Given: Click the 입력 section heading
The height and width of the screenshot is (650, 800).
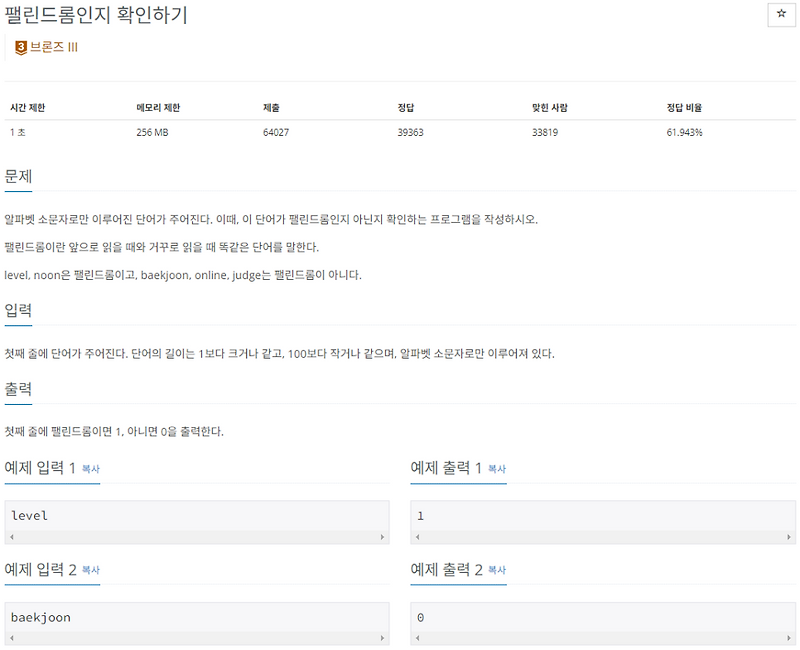Looking at the screenshot, I should tap(17, 310).
